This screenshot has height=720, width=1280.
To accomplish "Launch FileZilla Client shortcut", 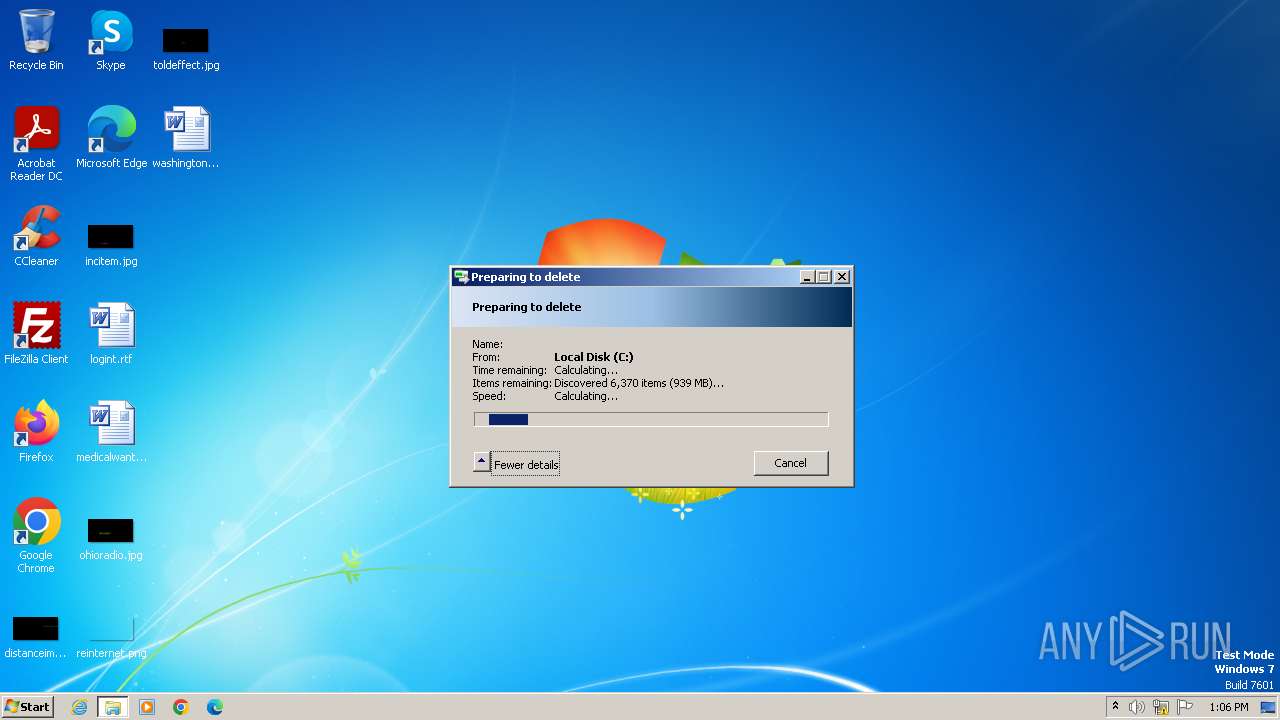I will [x=36, y=334].
